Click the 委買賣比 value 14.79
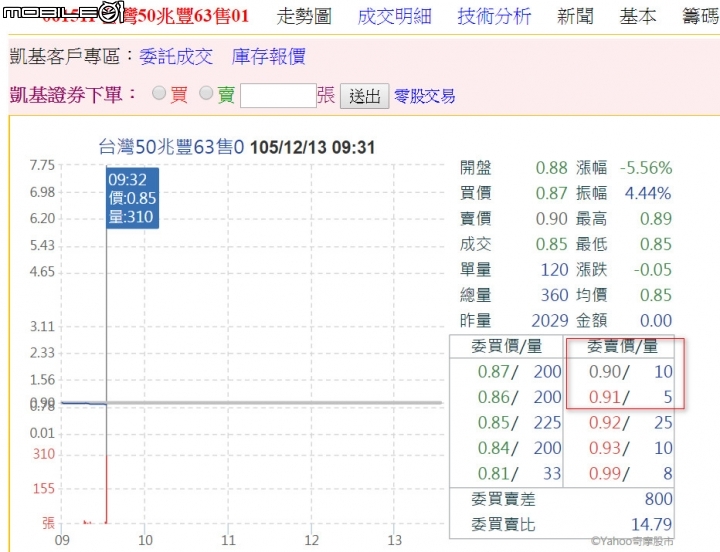The height and width of the screenshot is (552, 720). pos(652,524)
